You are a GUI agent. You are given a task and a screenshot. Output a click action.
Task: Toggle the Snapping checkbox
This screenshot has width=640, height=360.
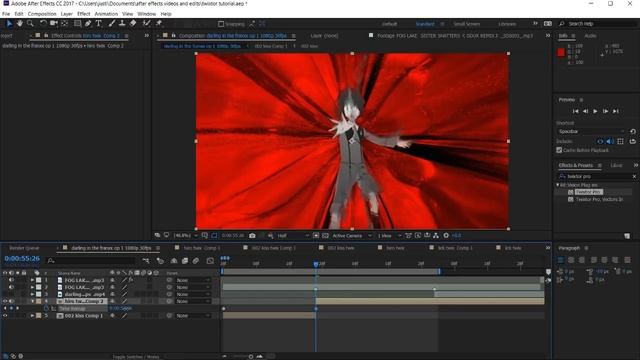pos(221,24)
